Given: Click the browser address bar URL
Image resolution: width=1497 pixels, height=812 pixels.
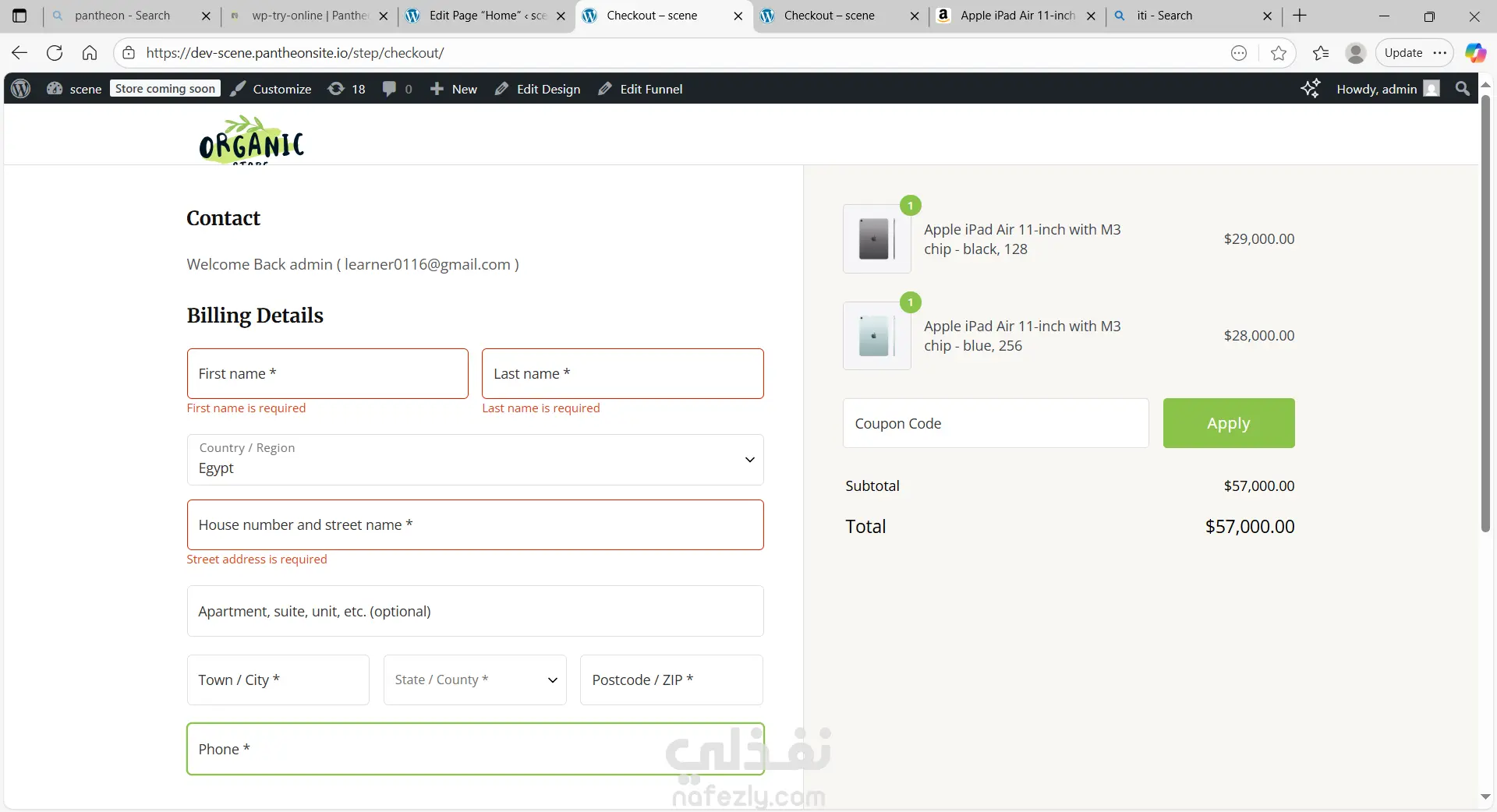Looking at the screenshot, I should point(295,53).
